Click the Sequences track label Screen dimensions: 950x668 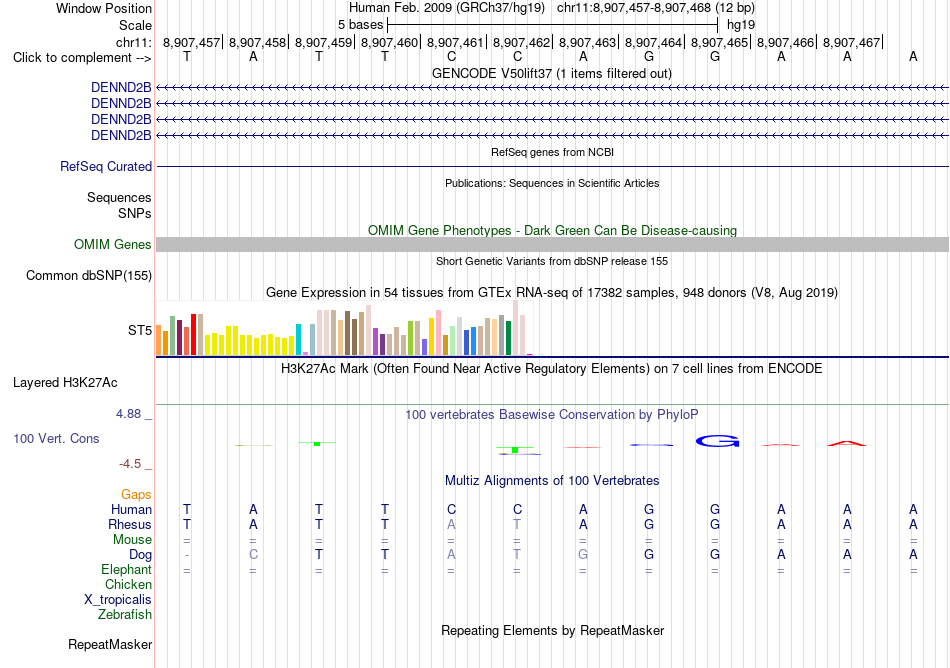pyautogui.click(x=119, y=197)
